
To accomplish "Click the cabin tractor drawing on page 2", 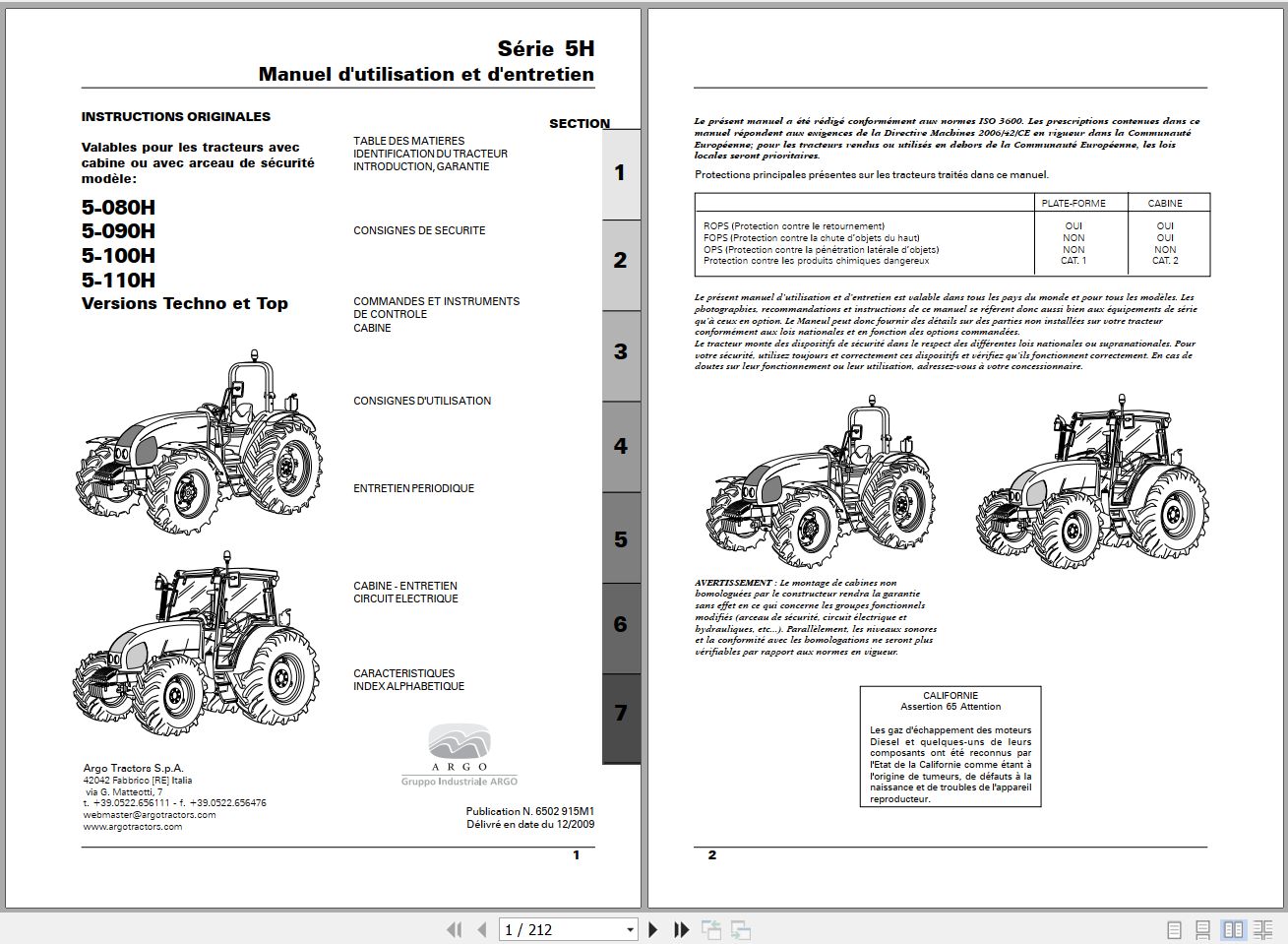I will [x=1094, y=479].
